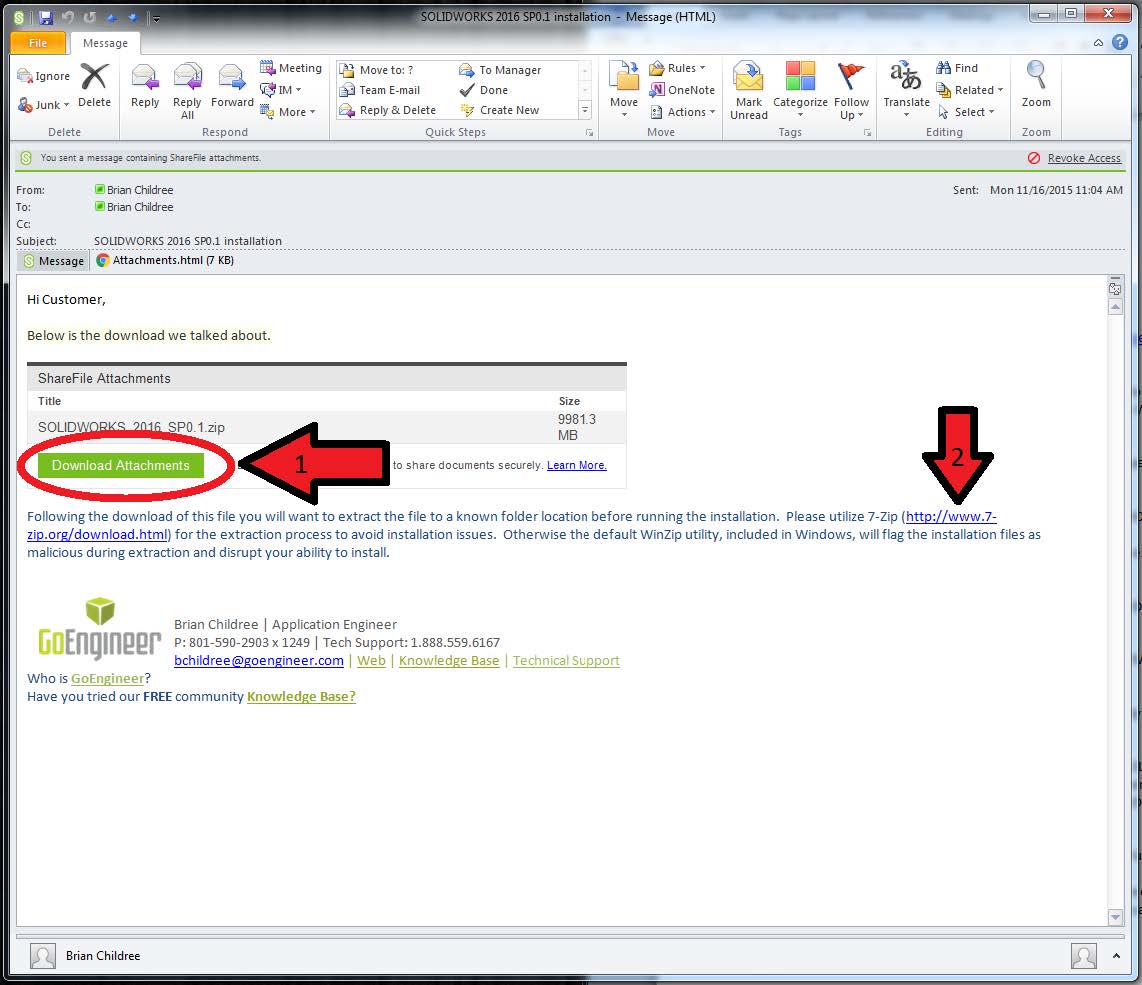Viewport: 1142px width, 985px height.
Task: Click the SOLIDWORKS_2016_SP0.1.zip file name
Action: (131, 427)
